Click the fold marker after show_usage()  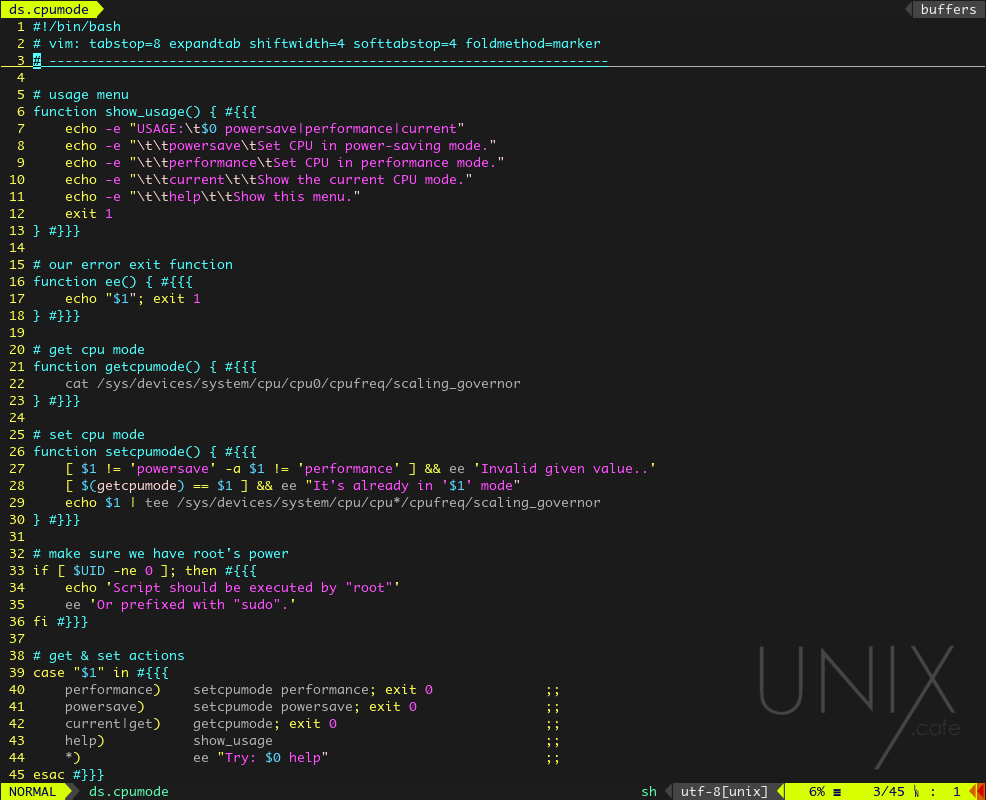tap(241, 111)
